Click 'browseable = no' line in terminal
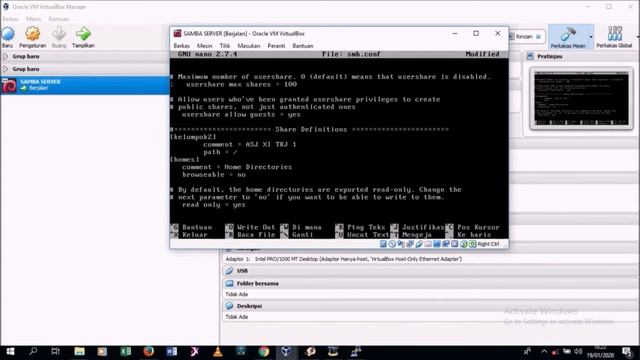 (x=214, y=174)
